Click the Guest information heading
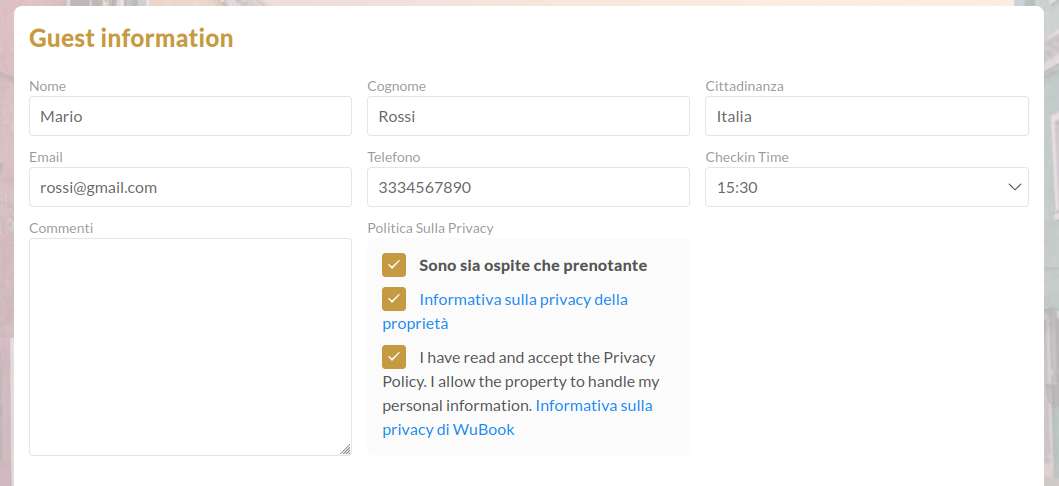This screenshot has width=1059, height=486. pos(131,38)
